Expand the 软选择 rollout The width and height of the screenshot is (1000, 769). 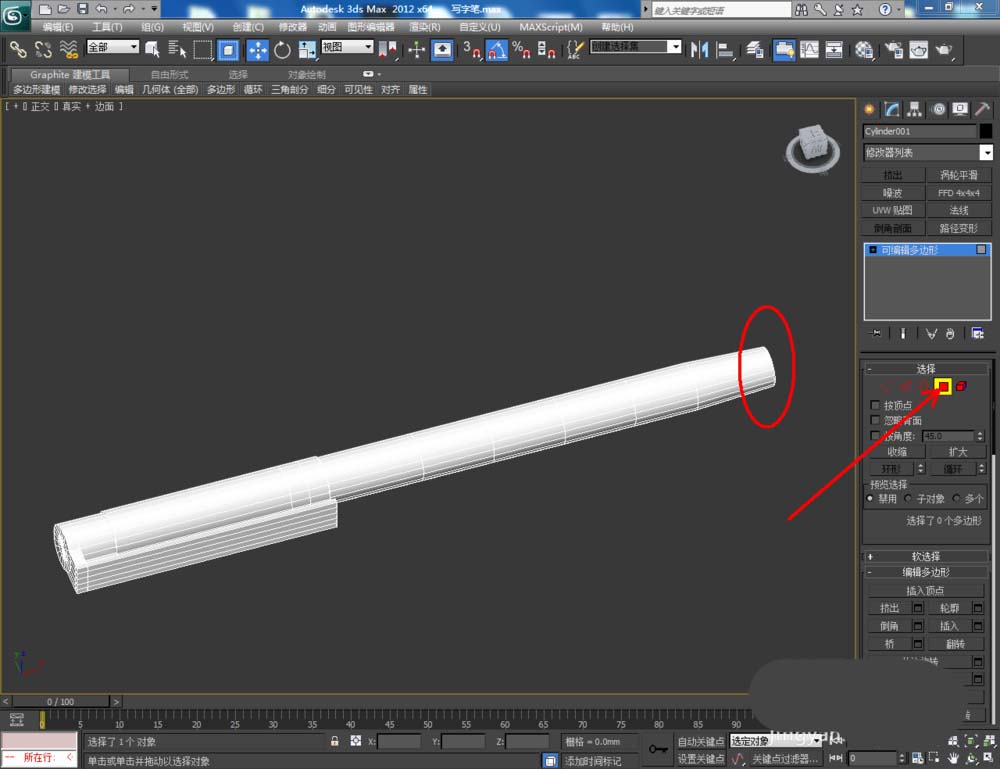[926, 556]
